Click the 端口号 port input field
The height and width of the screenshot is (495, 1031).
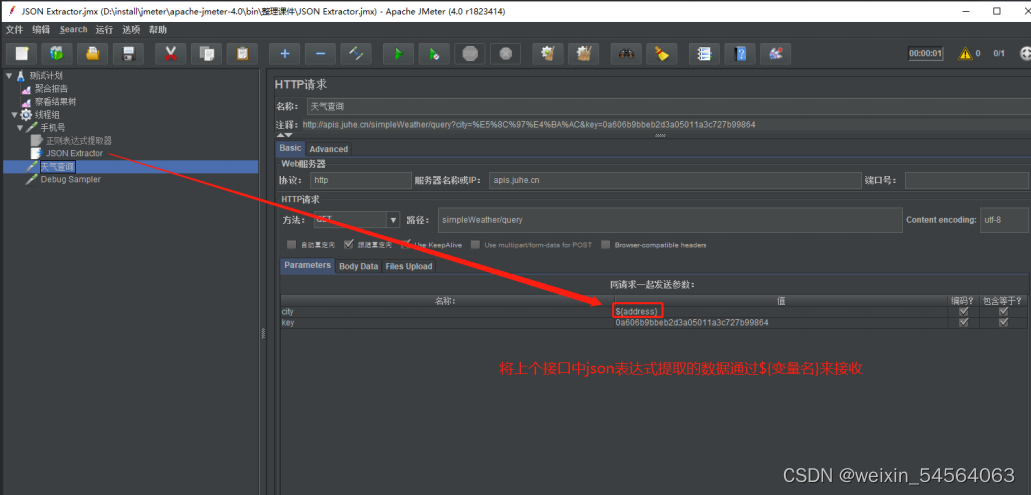(967, 180)
